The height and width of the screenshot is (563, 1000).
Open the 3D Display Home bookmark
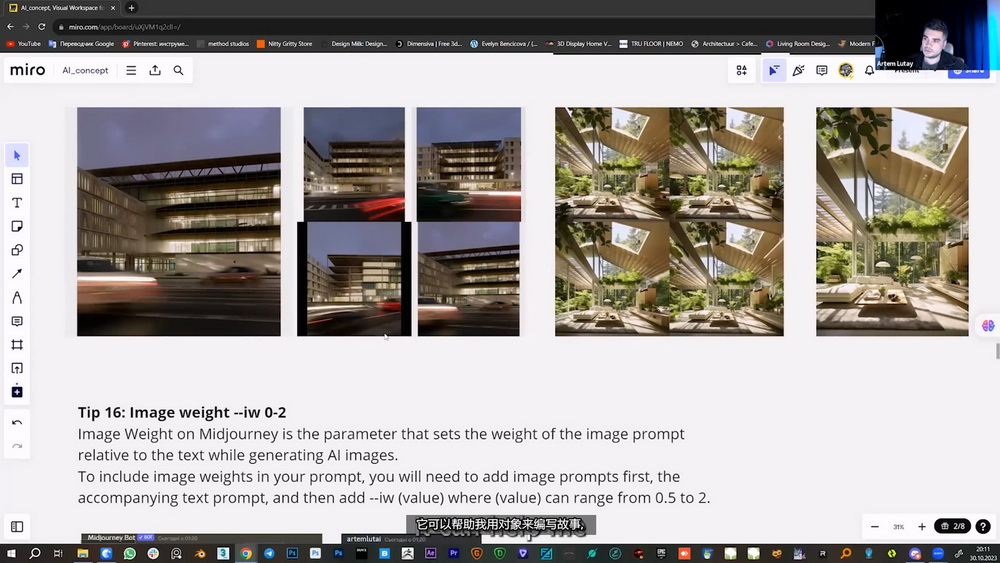[x=578, y=44]
